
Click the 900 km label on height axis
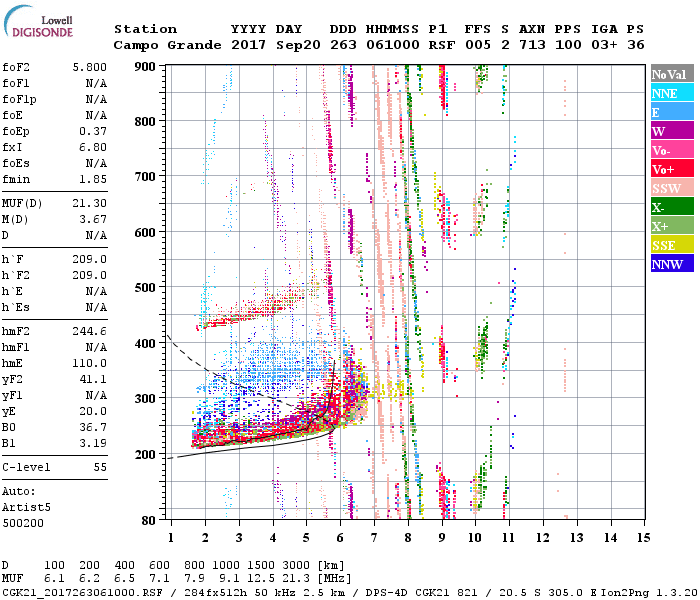[146, 66]
